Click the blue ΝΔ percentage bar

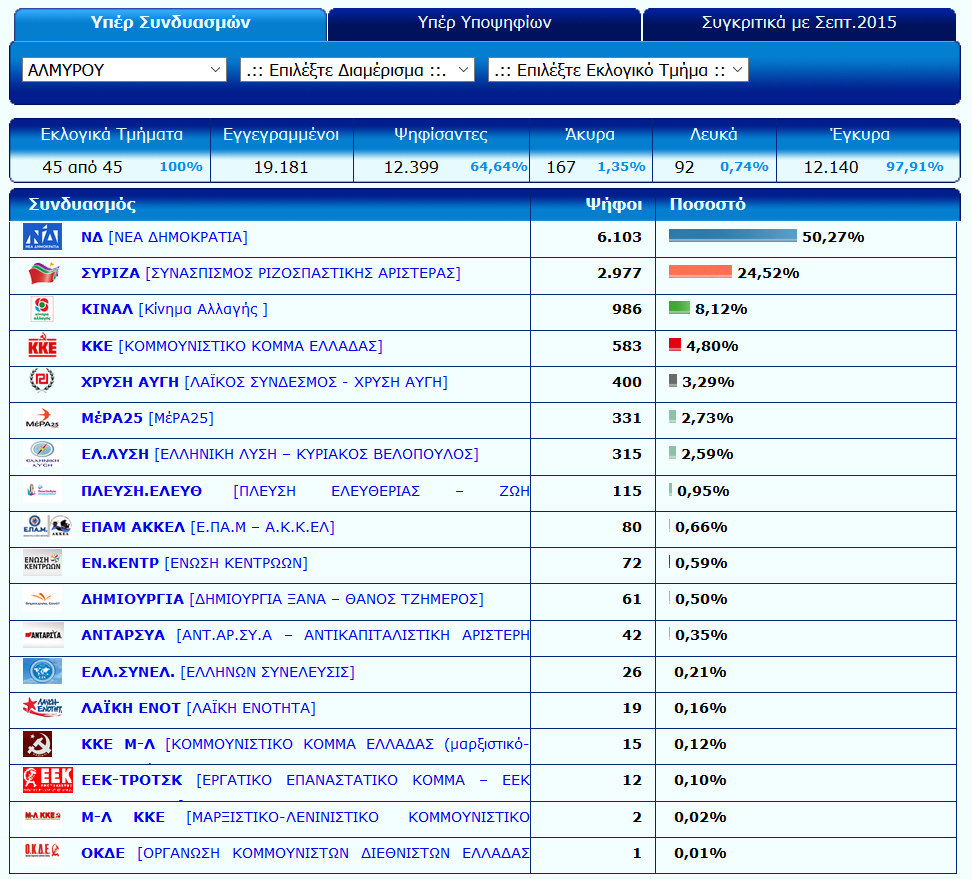(732, 236)
